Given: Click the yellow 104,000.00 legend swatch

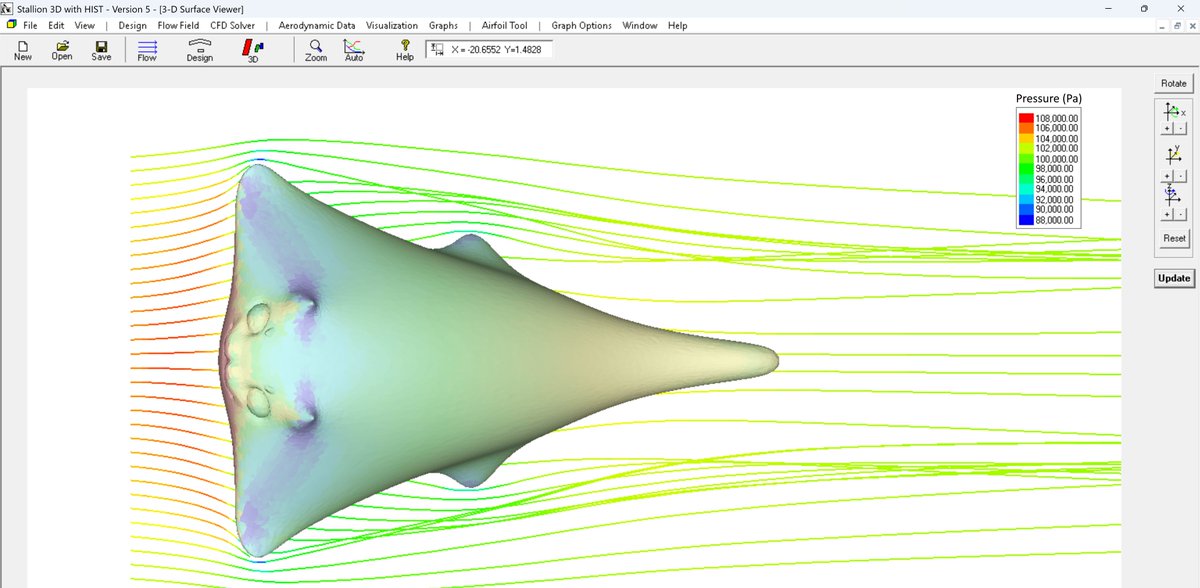Looking at the screenshot, I should [x=1026, y=138].
